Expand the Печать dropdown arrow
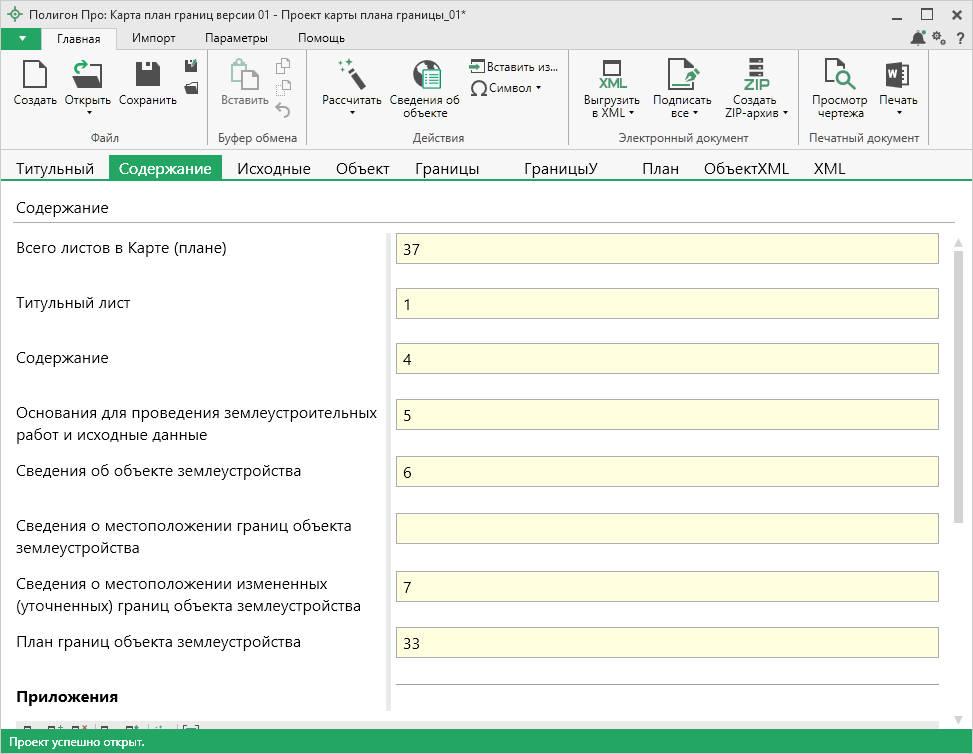The image size is (973, 754). (x=898, y=112)
